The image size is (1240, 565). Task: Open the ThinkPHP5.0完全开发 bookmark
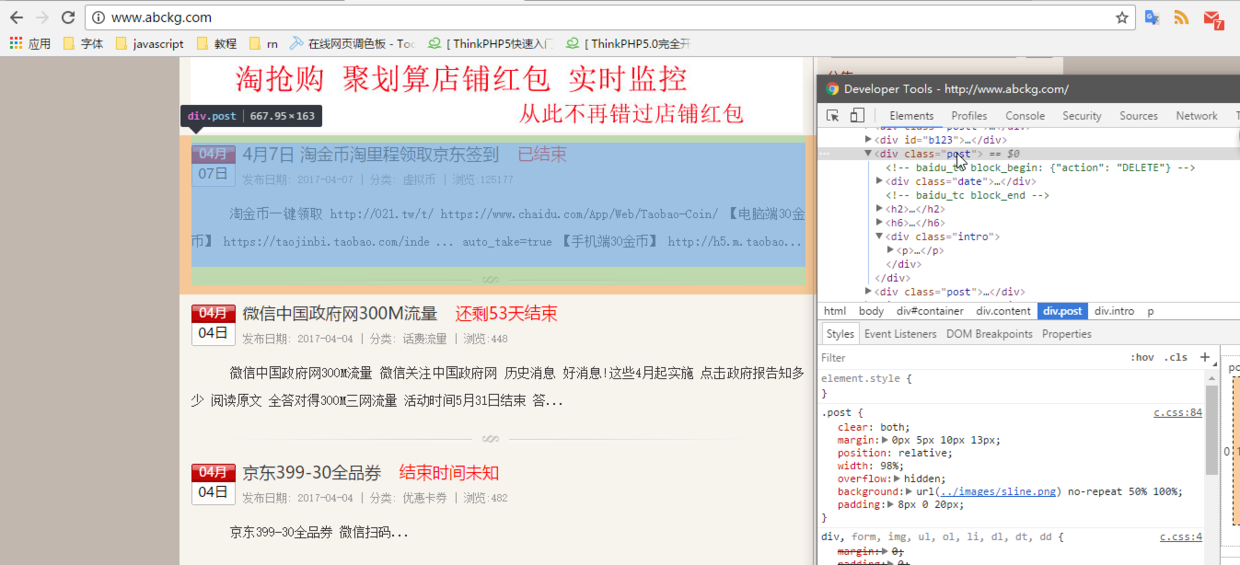(x=628, y=44)
